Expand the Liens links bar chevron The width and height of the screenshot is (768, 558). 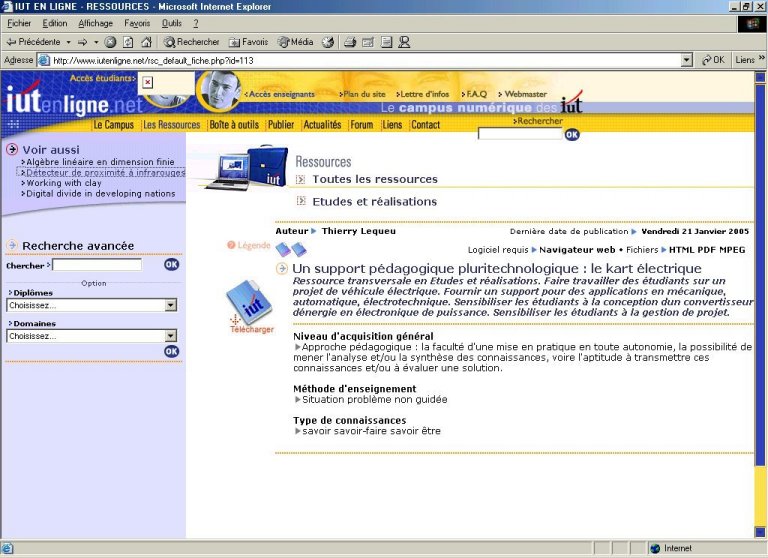(x=762, y=58)
